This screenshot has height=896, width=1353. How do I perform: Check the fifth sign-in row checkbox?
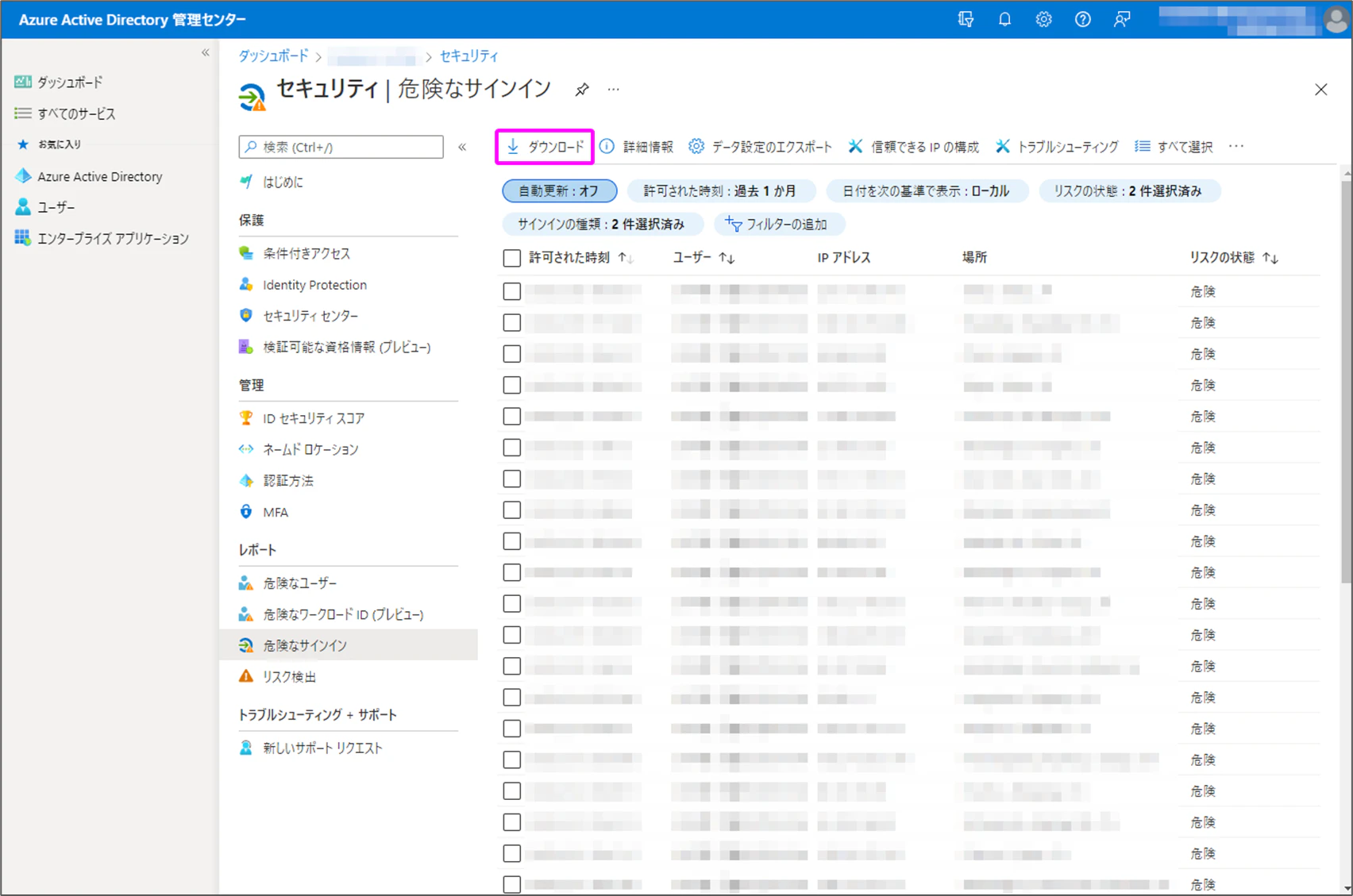click(512, 417)
